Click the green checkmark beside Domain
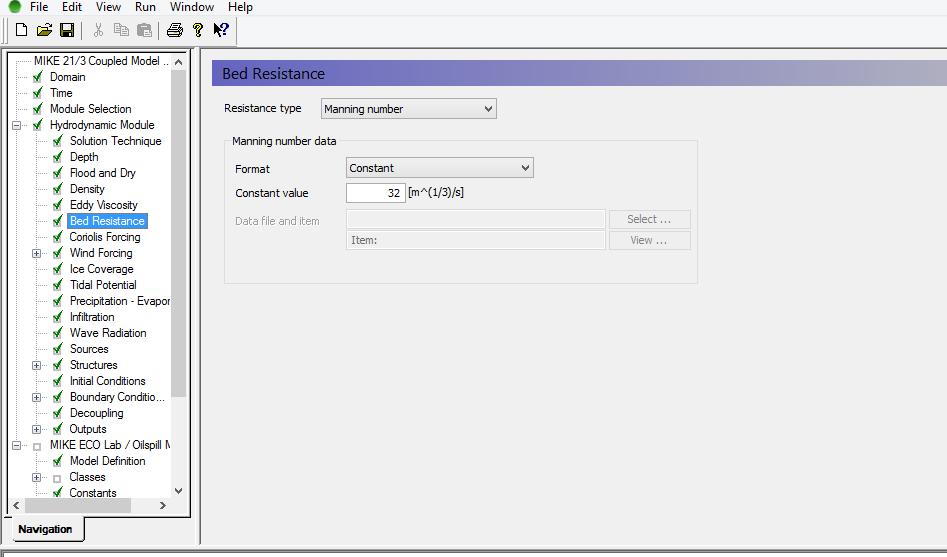The image size is (947, 557). coord(38,77)
